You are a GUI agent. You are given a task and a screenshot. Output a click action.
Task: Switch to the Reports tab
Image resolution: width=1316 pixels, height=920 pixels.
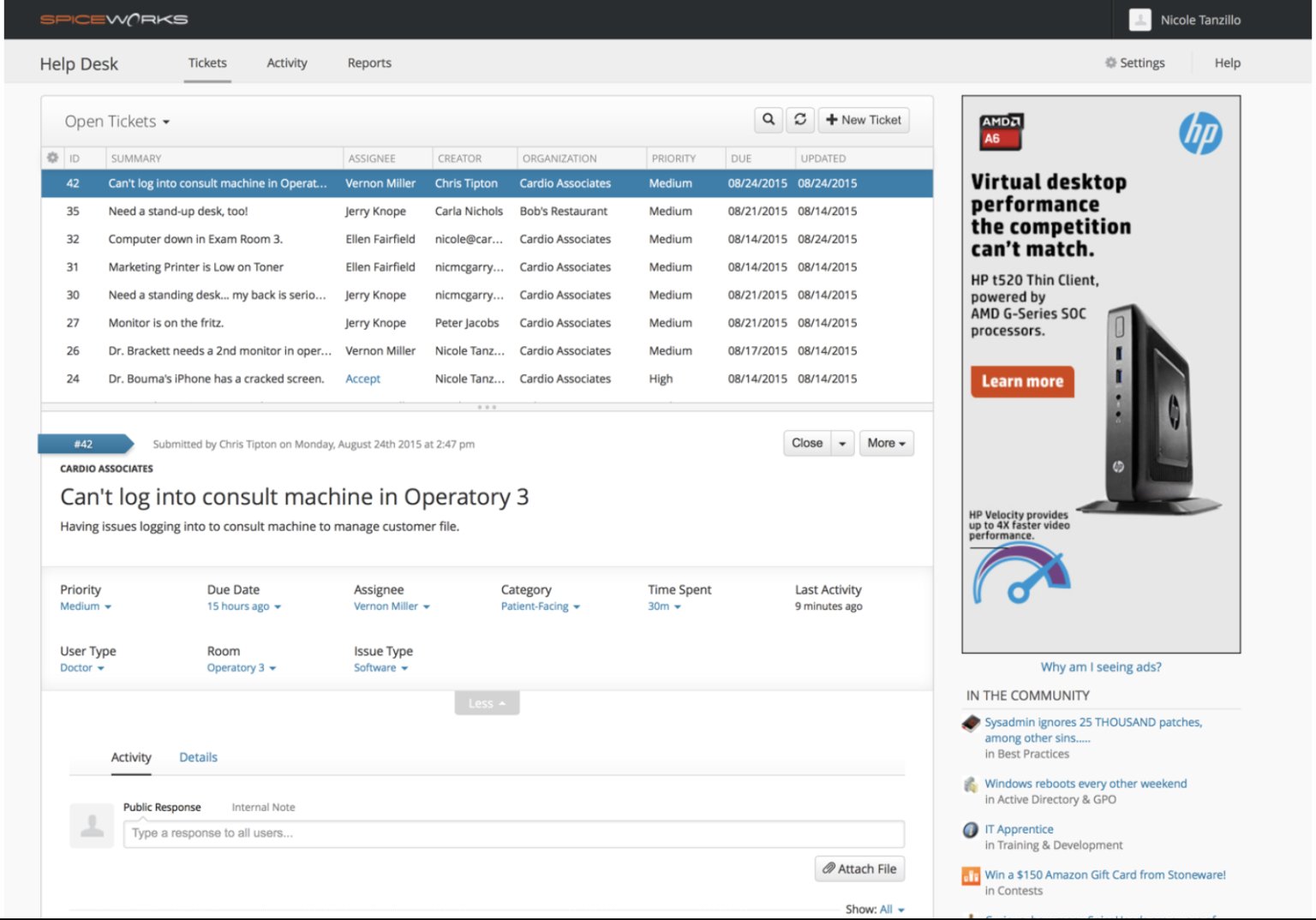click(x=368, y=63)
